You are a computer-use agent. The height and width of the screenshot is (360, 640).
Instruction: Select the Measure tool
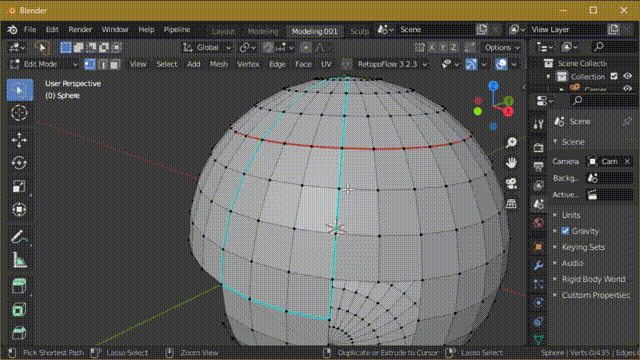coord(19,260)
